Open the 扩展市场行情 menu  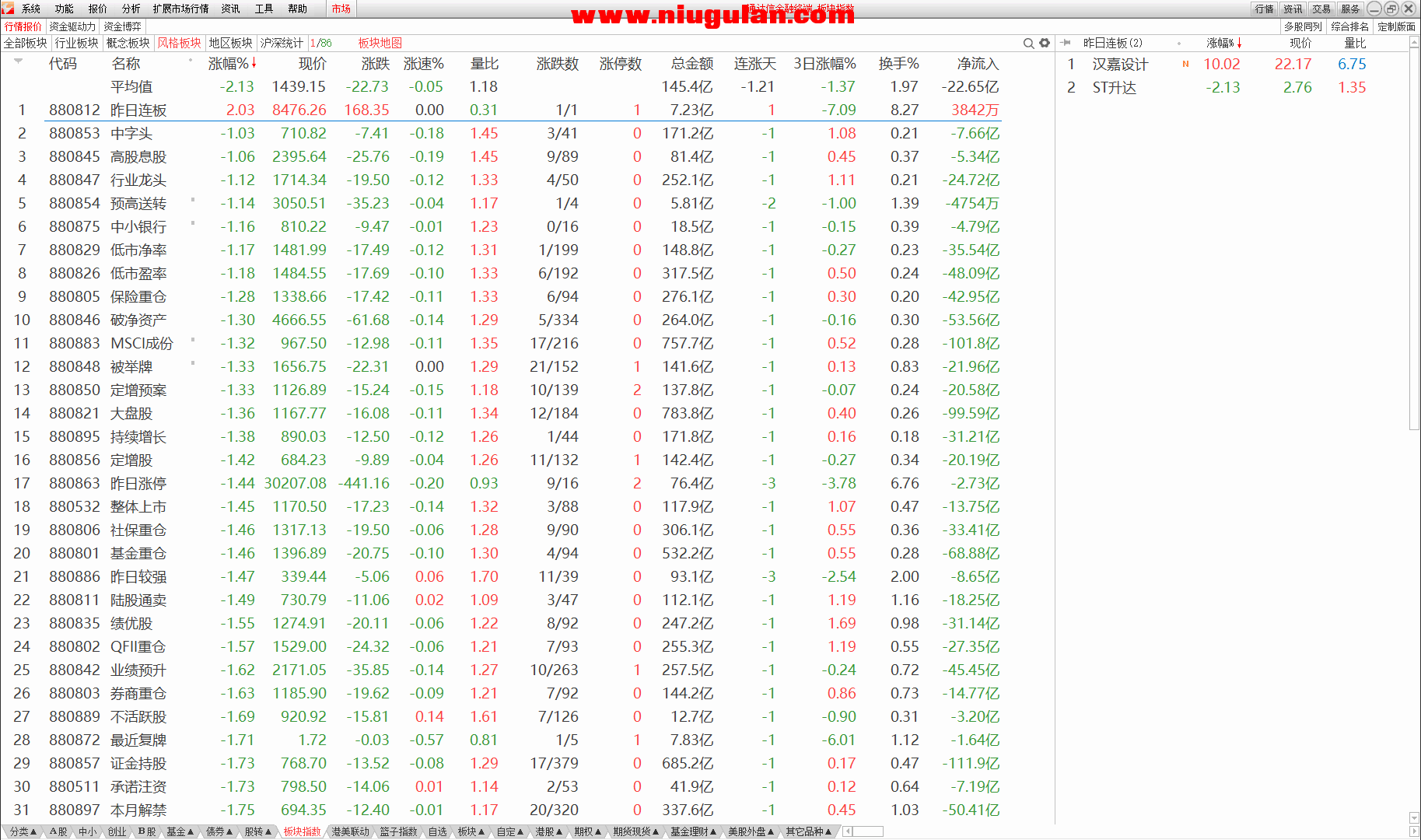click(181, 9)
